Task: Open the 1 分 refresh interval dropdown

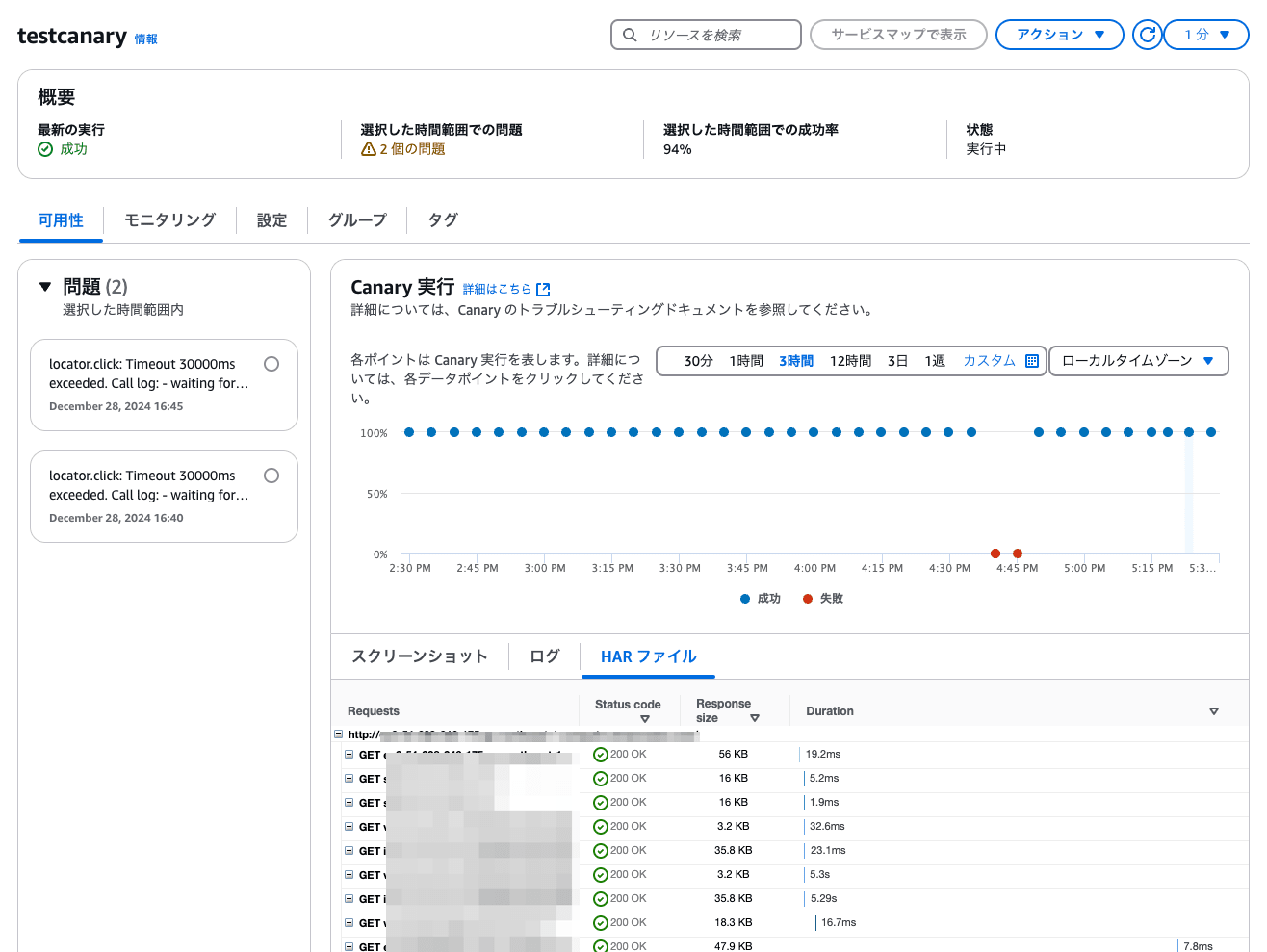Action: 1206,35
